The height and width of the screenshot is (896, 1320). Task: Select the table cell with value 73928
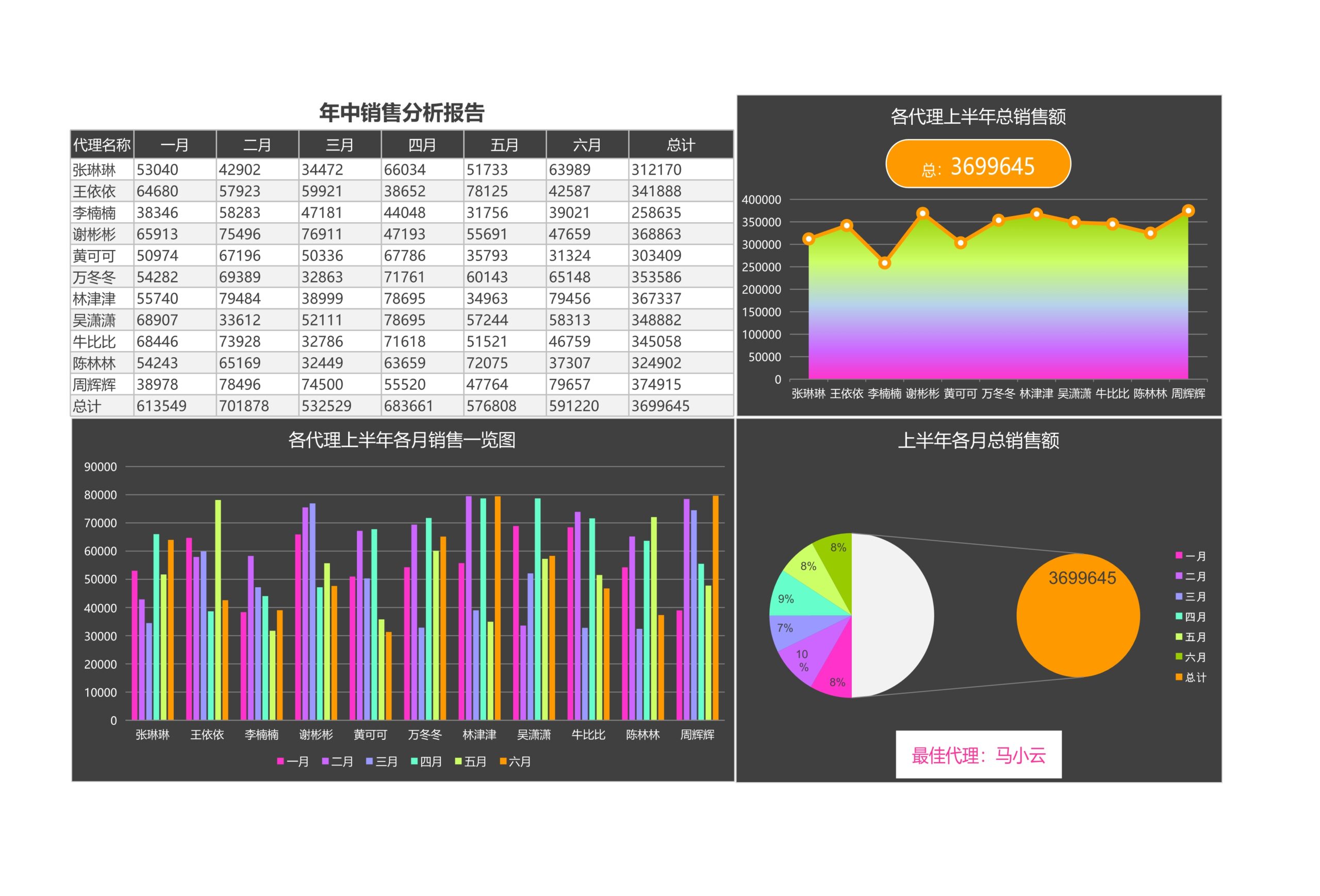tap(257, 341)
